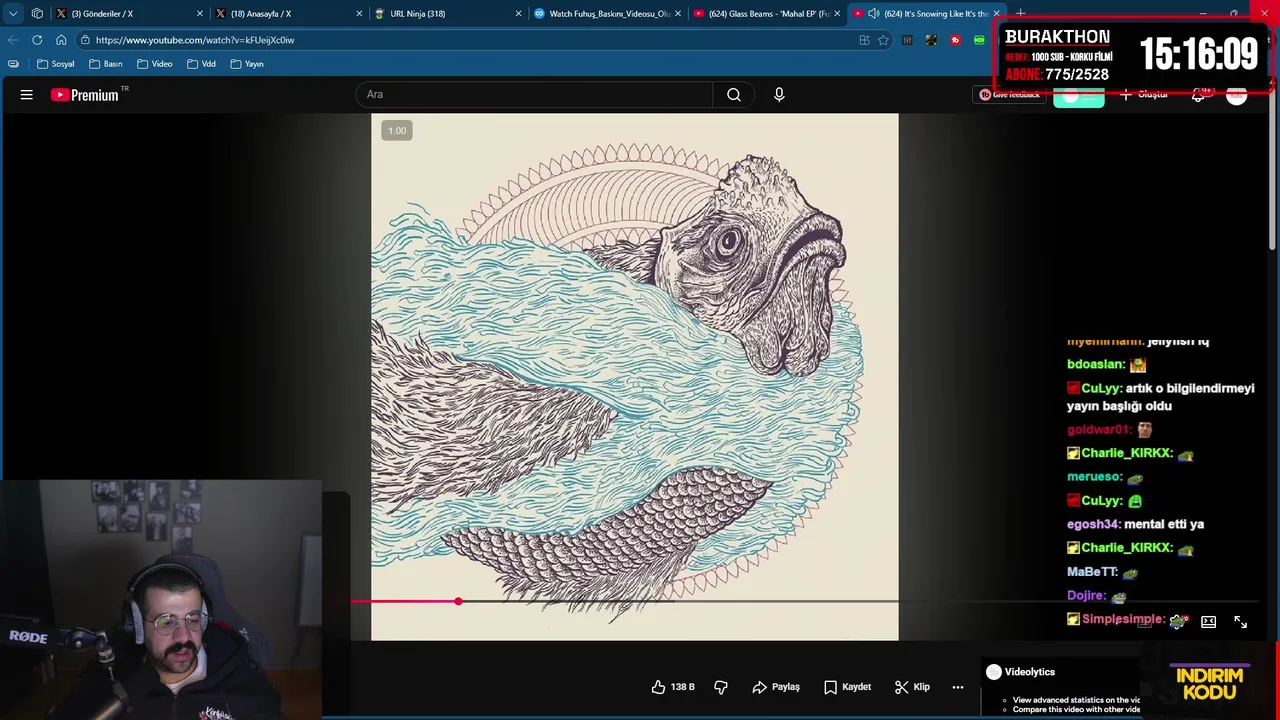Open the red TubeBuddy extension icon

click(x=955, y=40)
